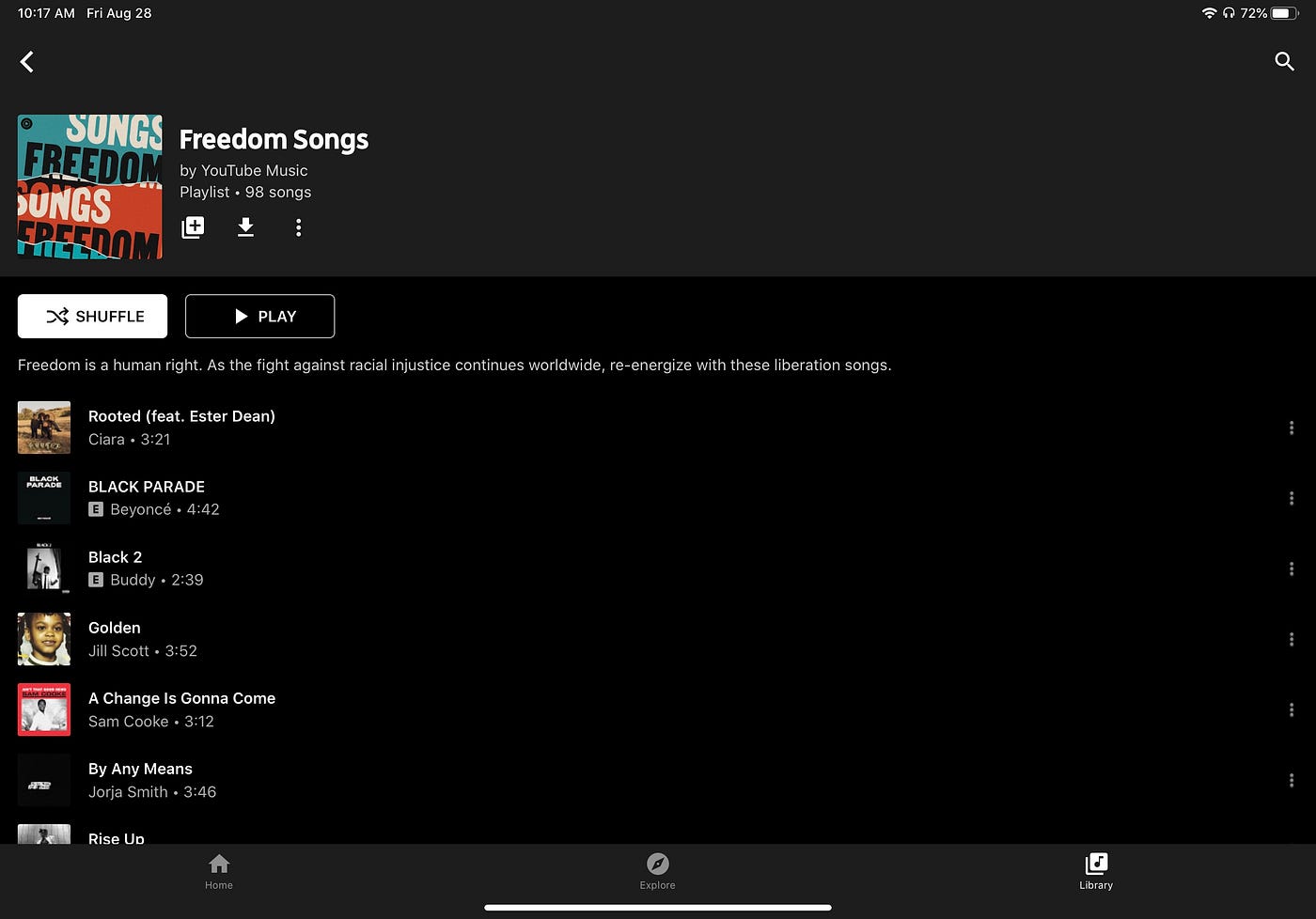Open options menu for By Any Means
1316x919 pixels.
[x=1291, y=780]
